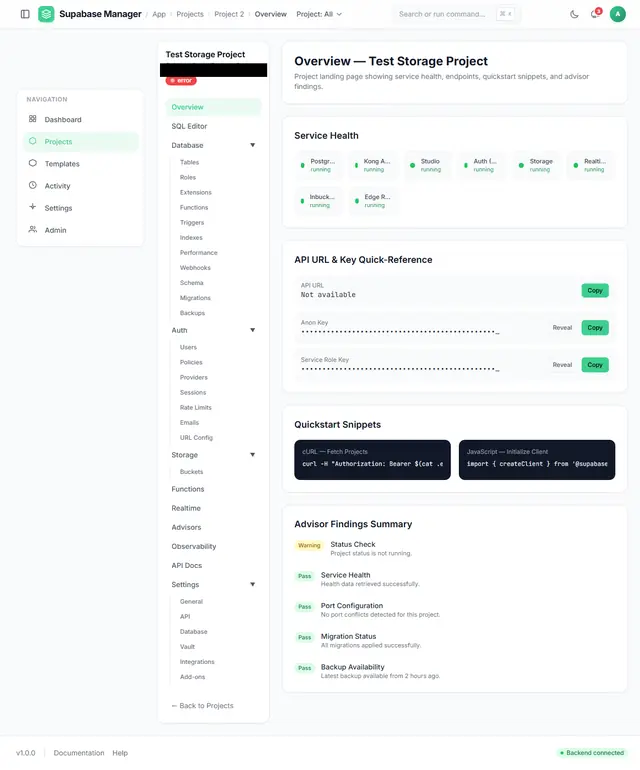Open the Observability menu item
The height and width of the screenshot is (770, 640).
[213, 547]
